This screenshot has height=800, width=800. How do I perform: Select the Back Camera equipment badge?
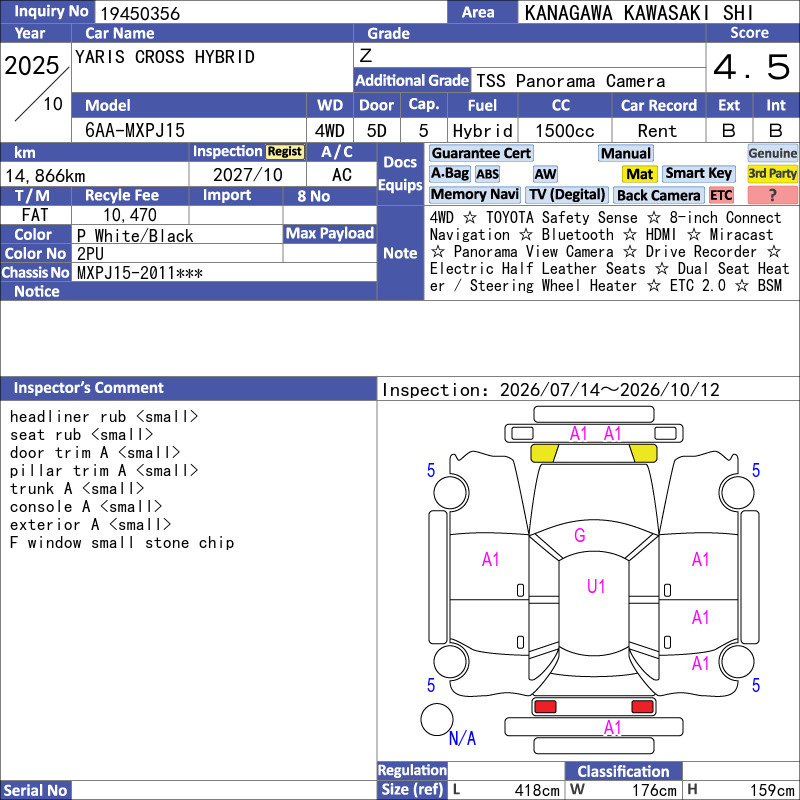click(x=658, y=195)
